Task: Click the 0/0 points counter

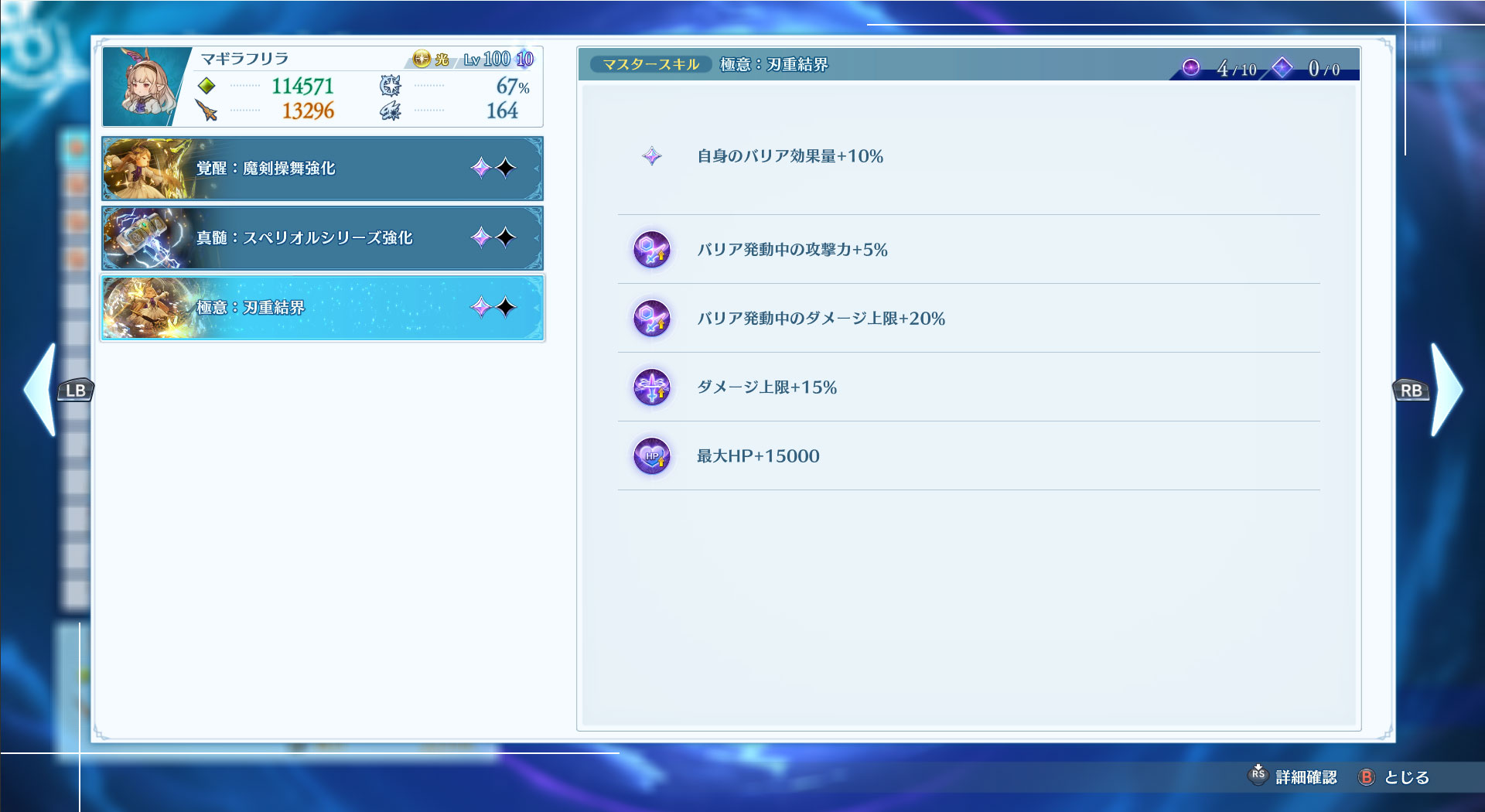Action: tap(1324, 69)
